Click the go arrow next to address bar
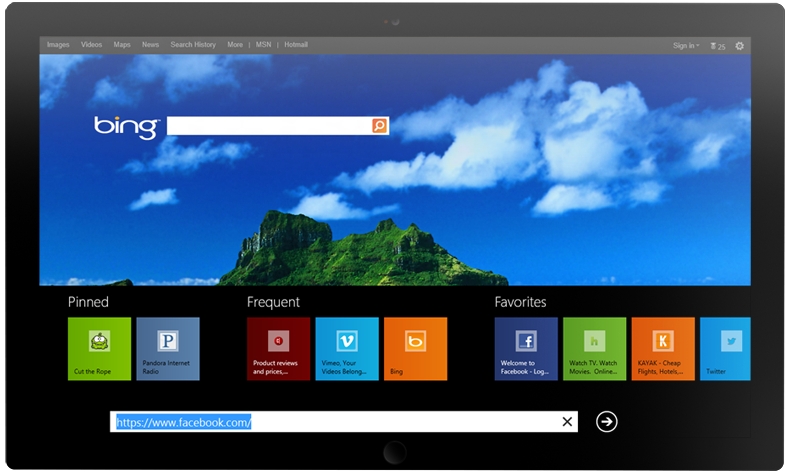This screenshot has width=790, height=475. tap(607, 422)
